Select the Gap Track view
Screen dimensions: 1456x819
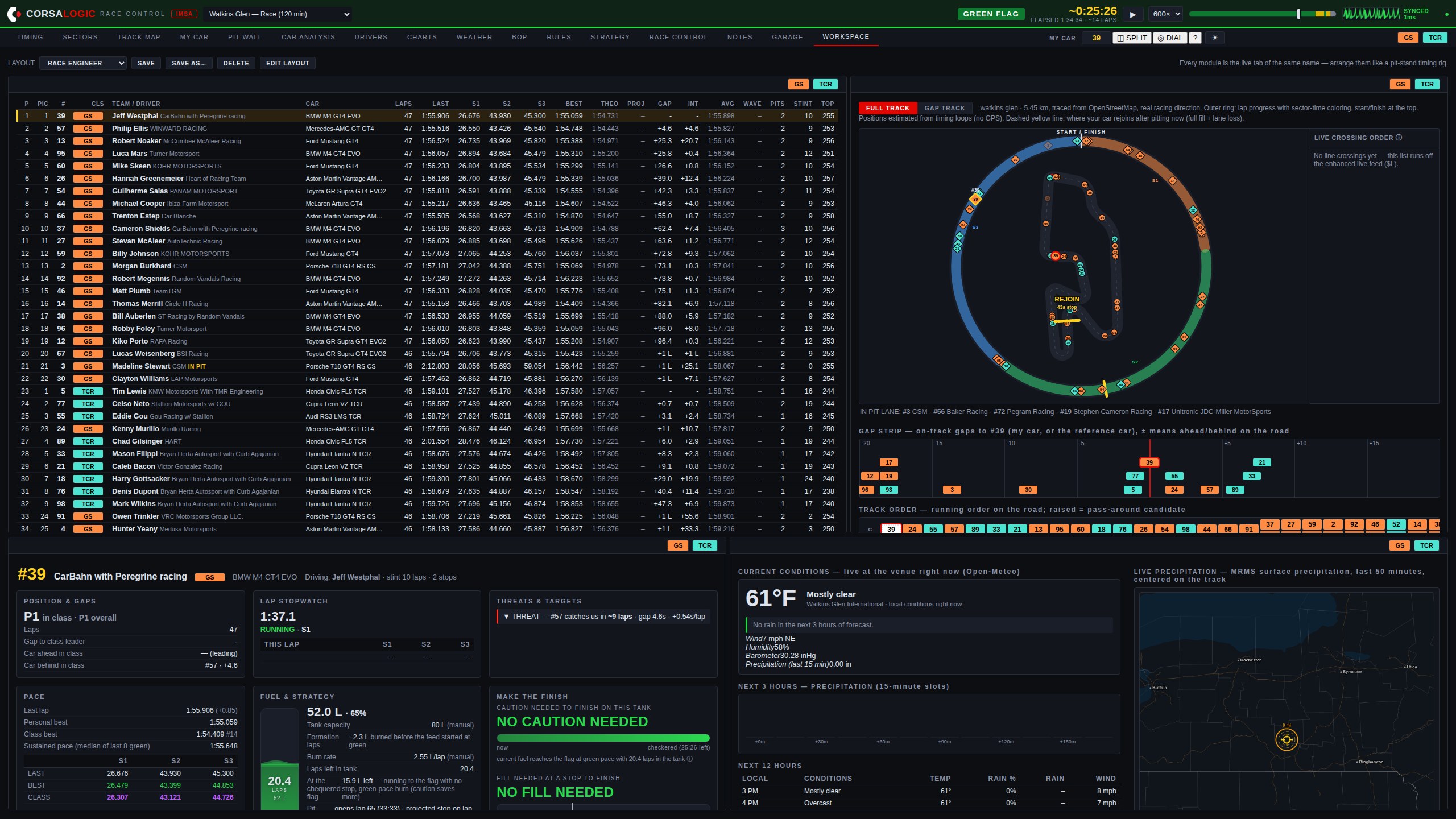click(x=945, y=108)
